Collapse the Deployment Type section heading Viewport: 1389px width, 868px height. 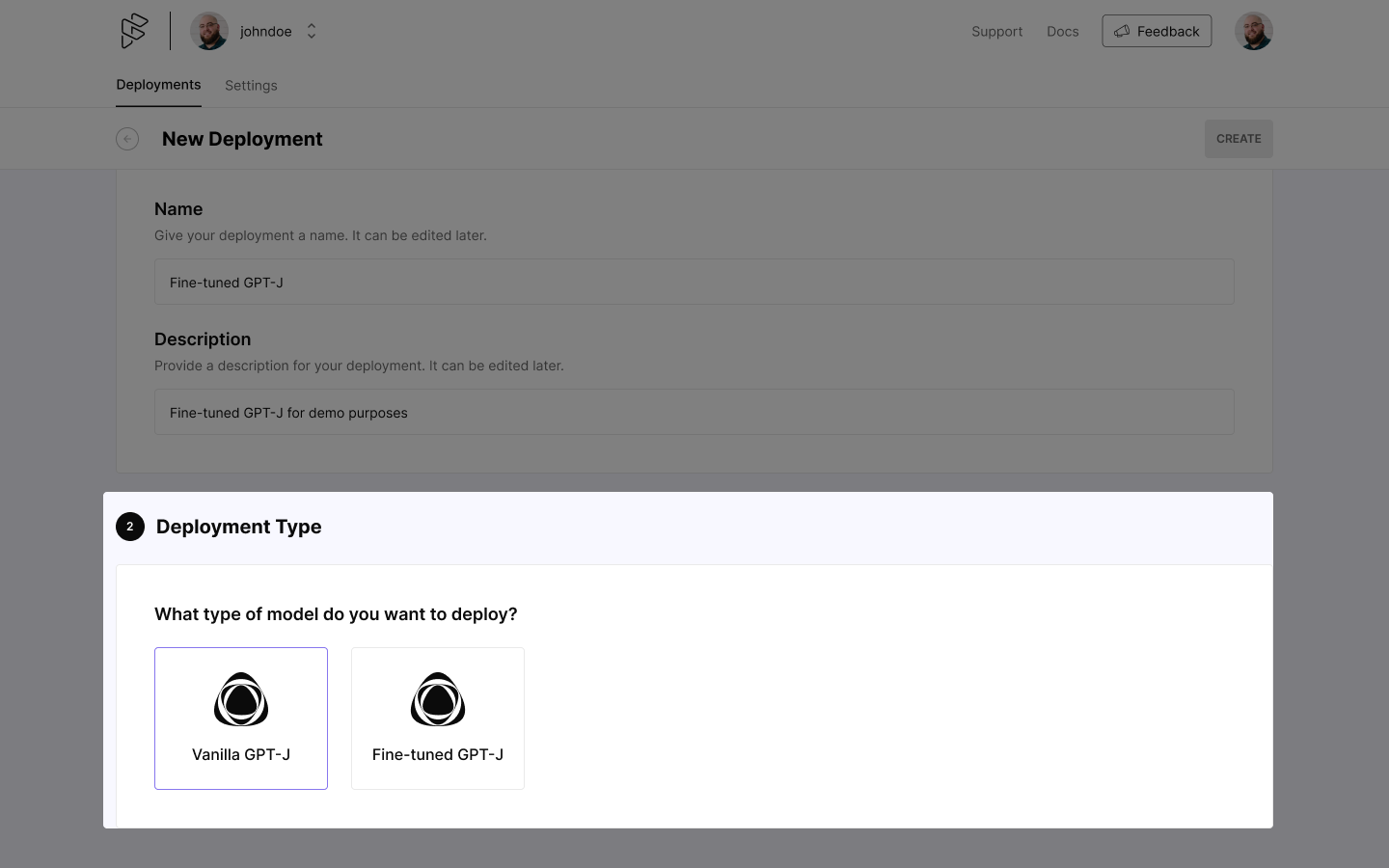click(x=238, y=527)
